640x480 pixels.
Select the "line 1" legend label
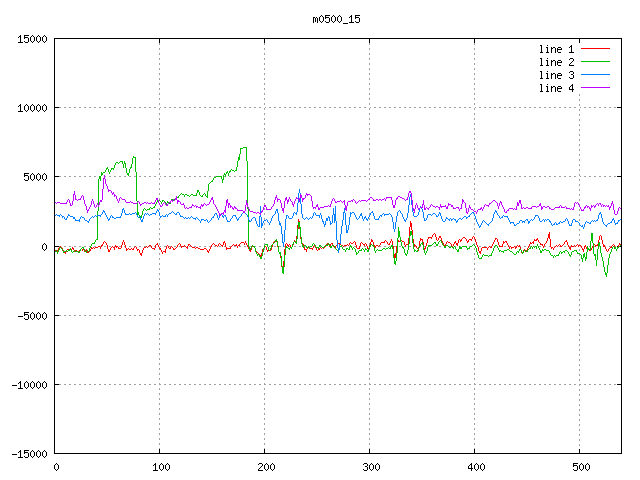(556, 49)
